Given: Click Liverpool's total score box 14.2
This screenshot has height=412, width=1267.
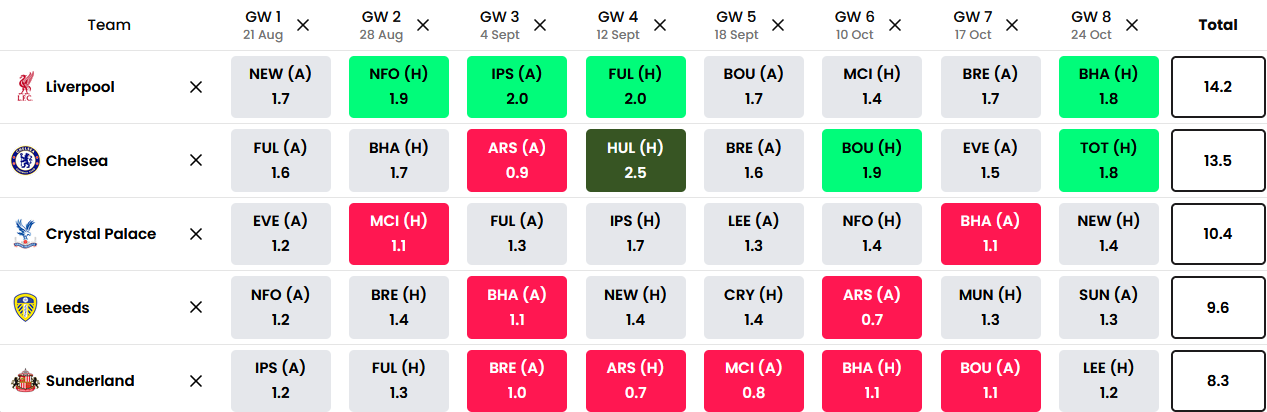Looking at the screenshot, I should (x=1218, y=87).
